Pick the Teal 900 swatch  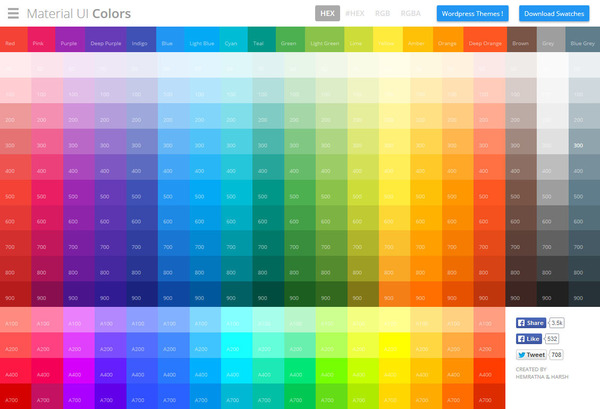[268, 294]
